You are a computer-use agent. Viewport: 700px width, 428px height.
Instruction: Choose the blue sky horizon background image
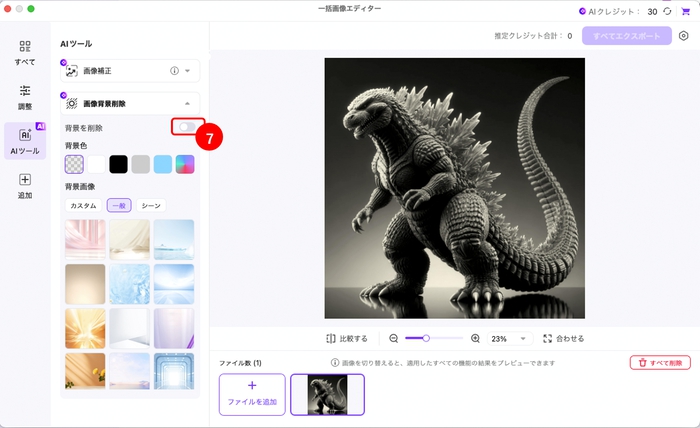point(174,284)
